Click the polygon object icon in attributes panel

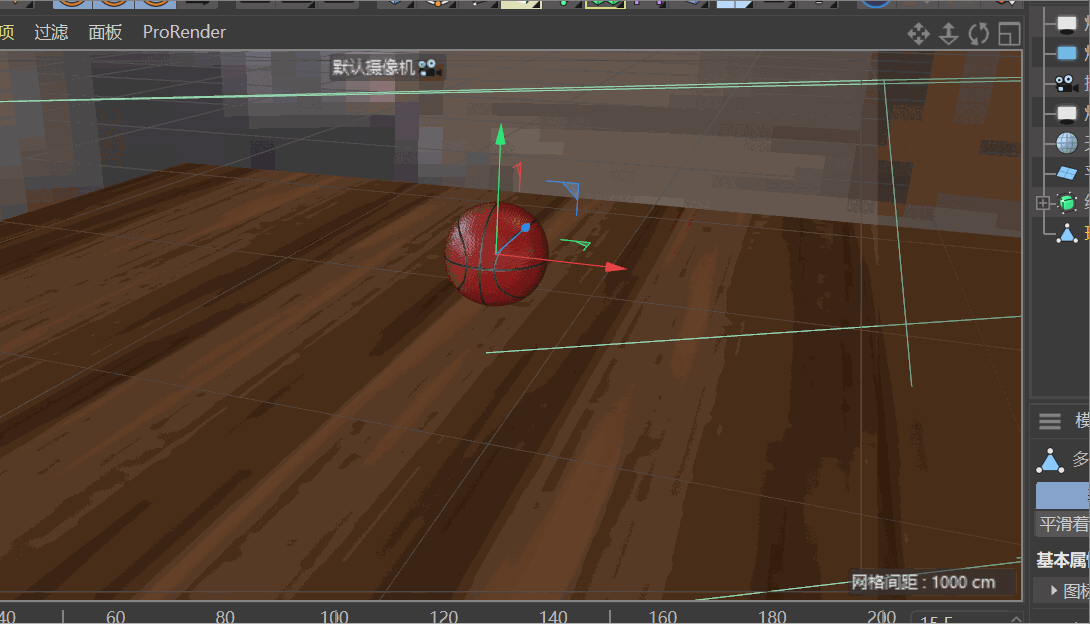(x=1050, y=460)
